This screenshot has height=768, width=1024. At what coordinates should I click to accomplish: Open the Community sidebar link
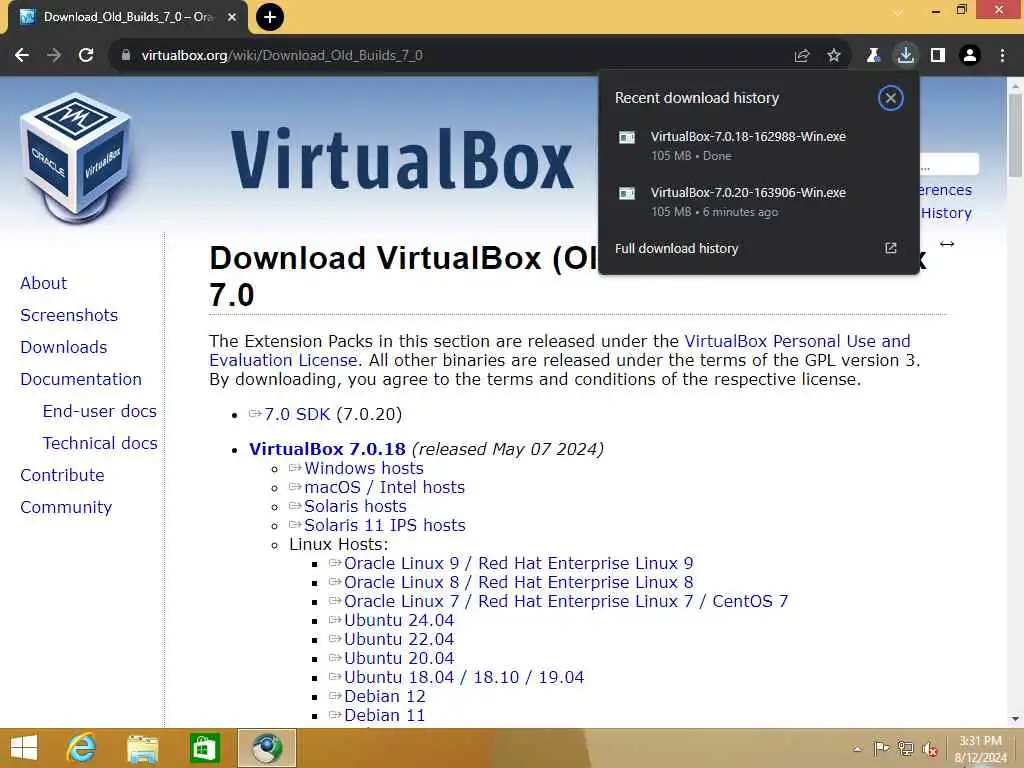click(66, 507)
